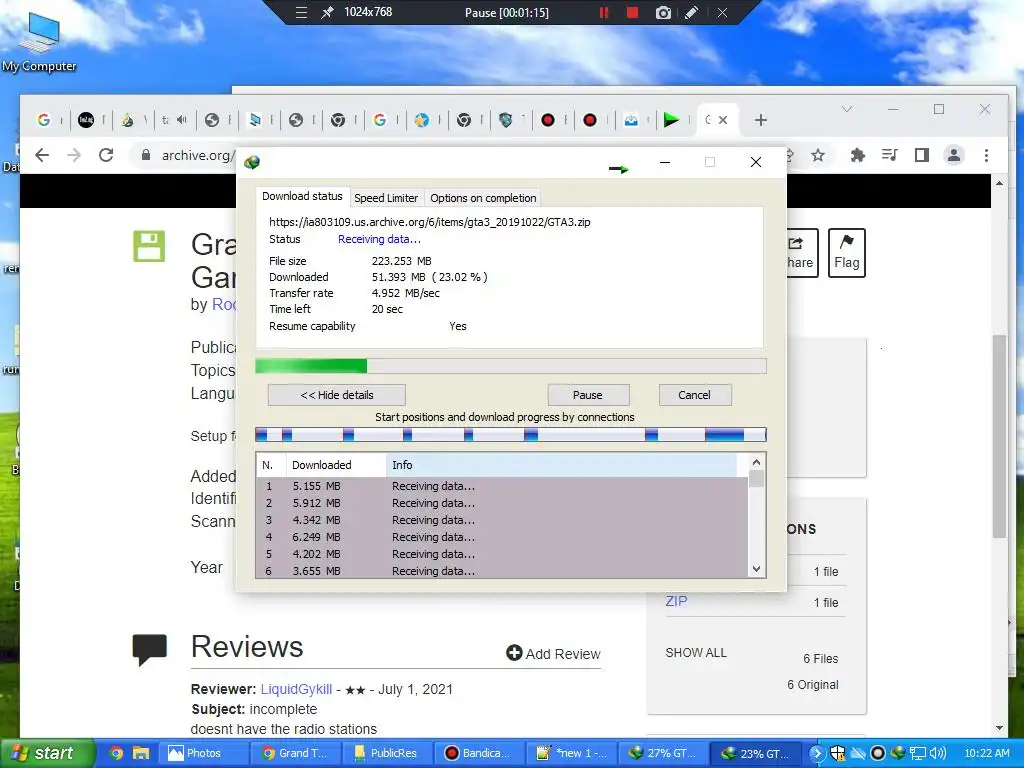Pause the Bandicam recording with the red pause icon
1024x768 pixels.
coord(604,12)
